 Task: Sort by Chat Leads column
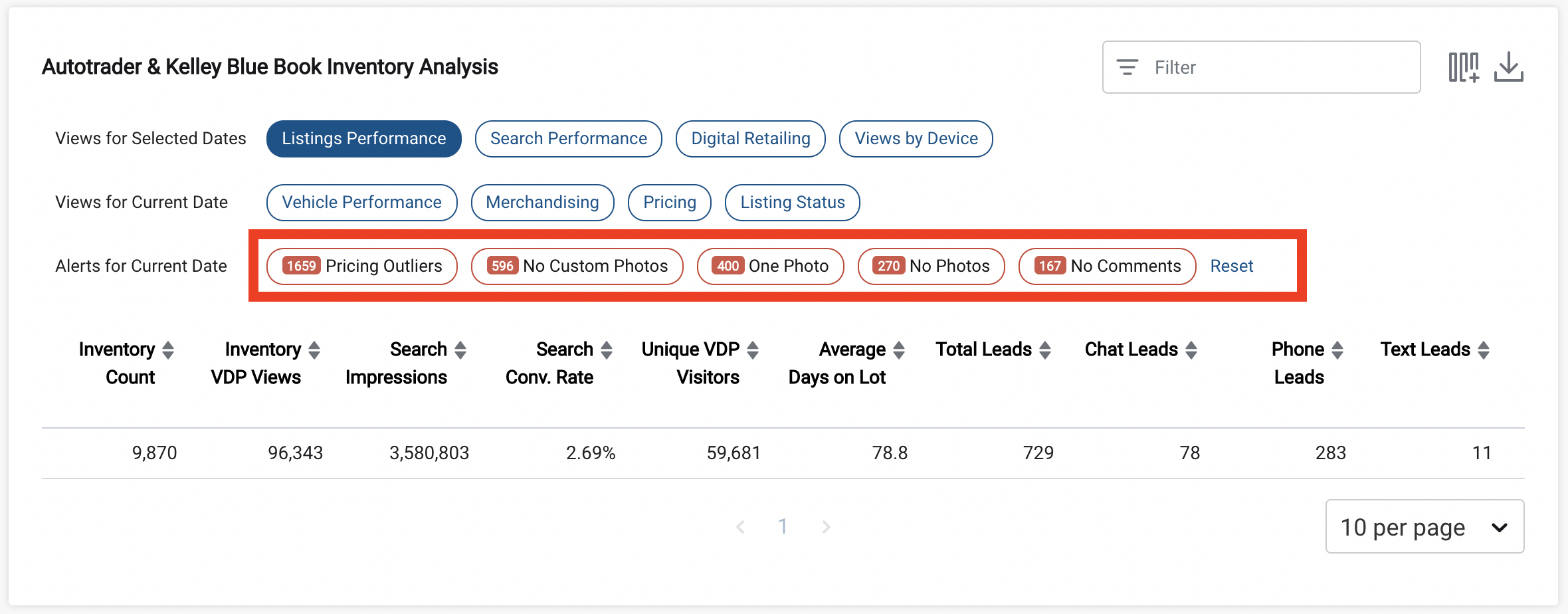click(1191, 350)
